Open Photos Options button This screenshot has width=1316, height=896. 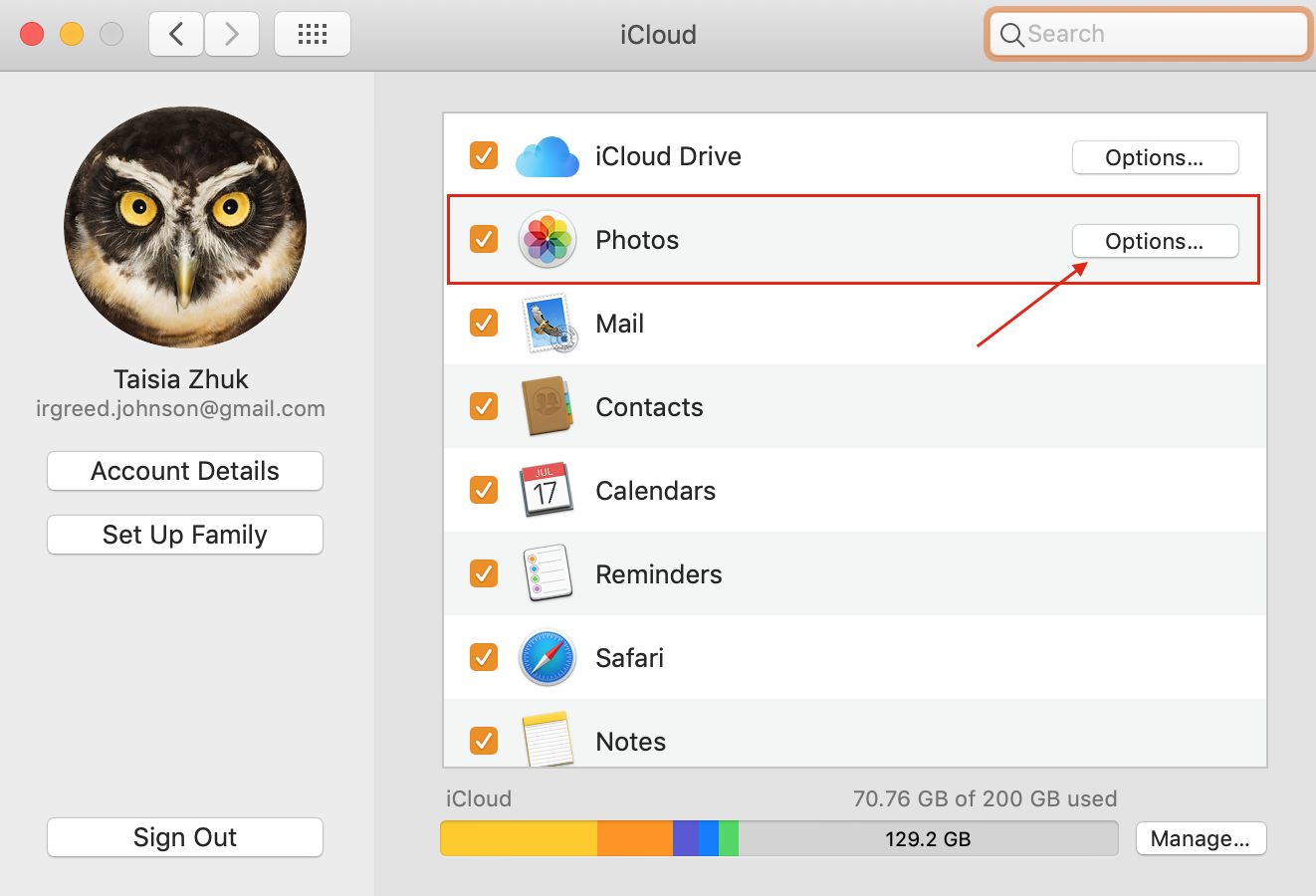coord(1155,241)
